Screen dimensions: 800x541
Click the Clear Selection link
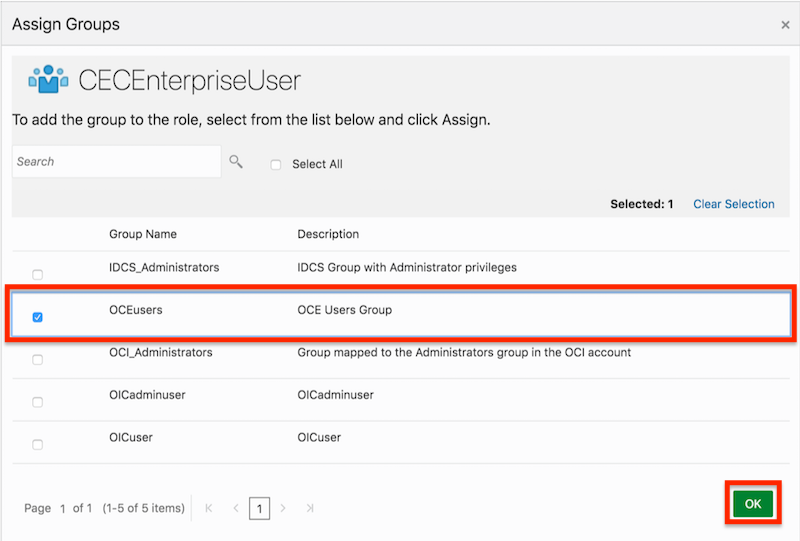coord(733,204)
